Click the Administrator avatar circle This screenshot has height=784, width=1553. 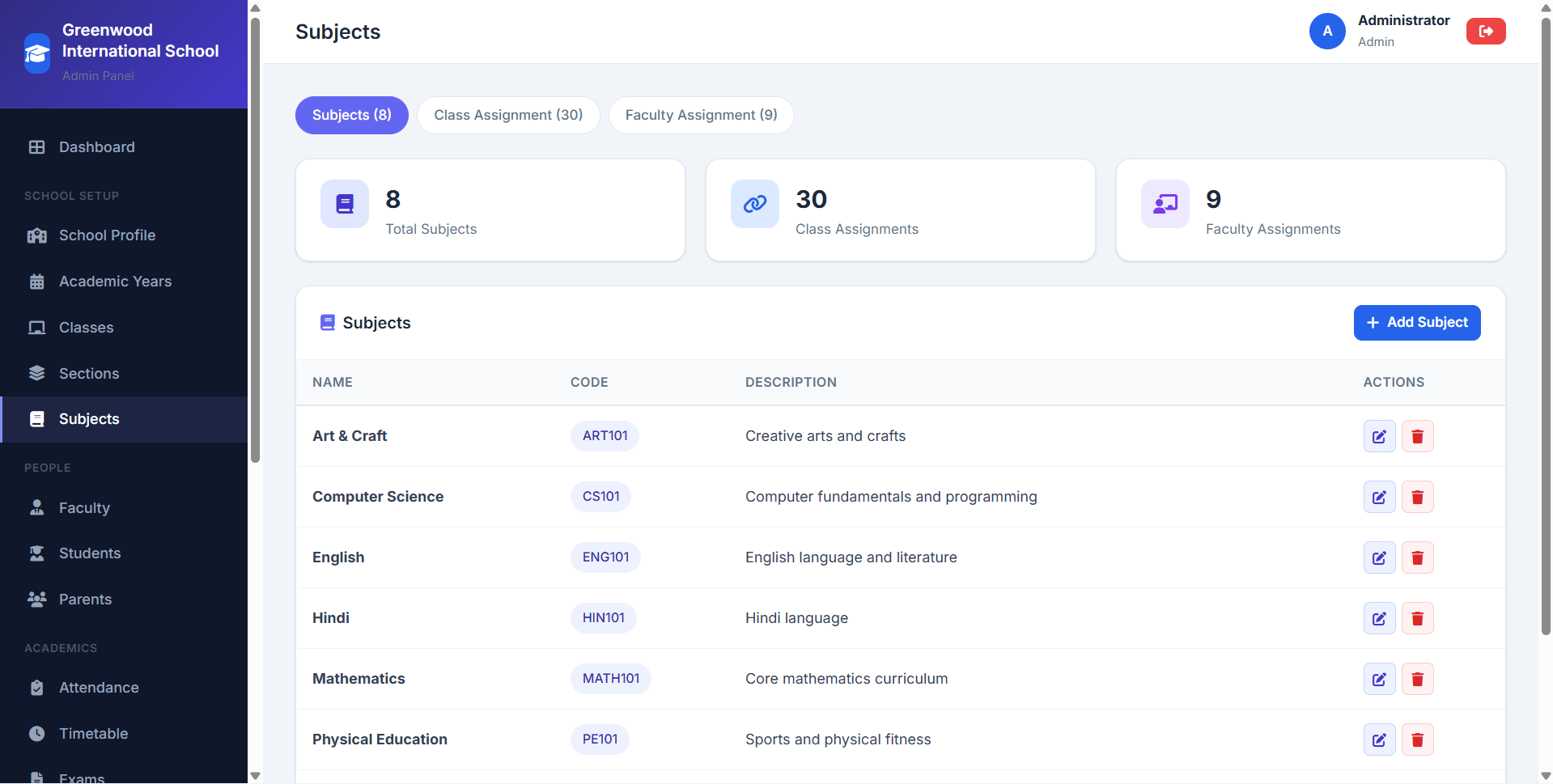(x=1327, y=32)
